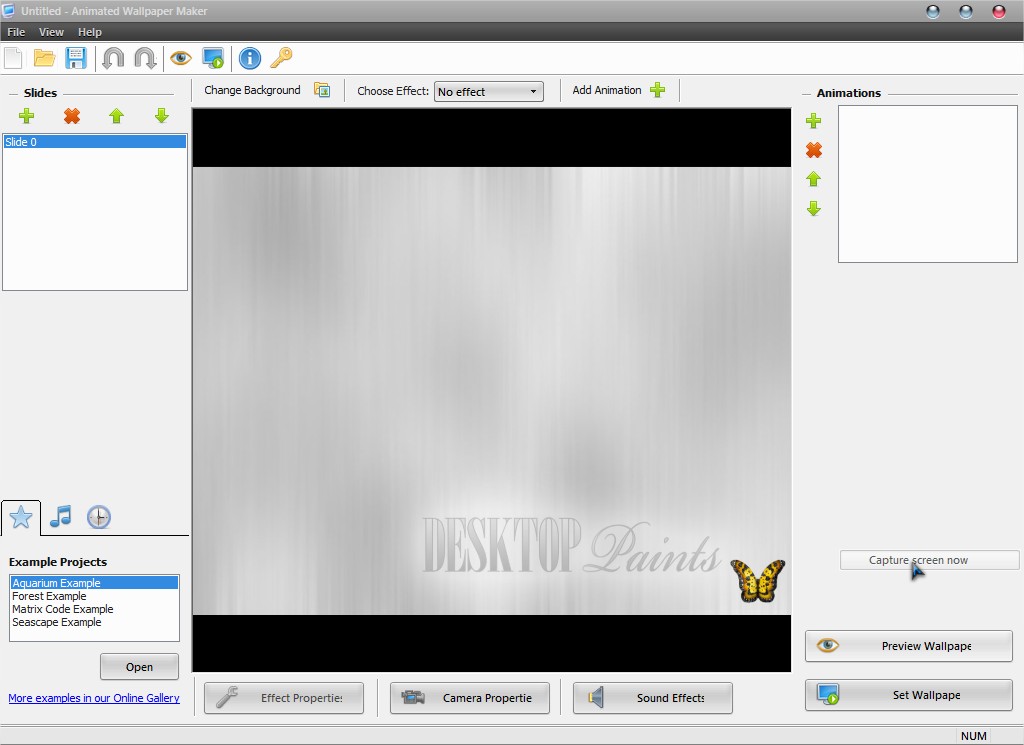Open the File menu
This screenshot has width=1024, height=745.
16,31
